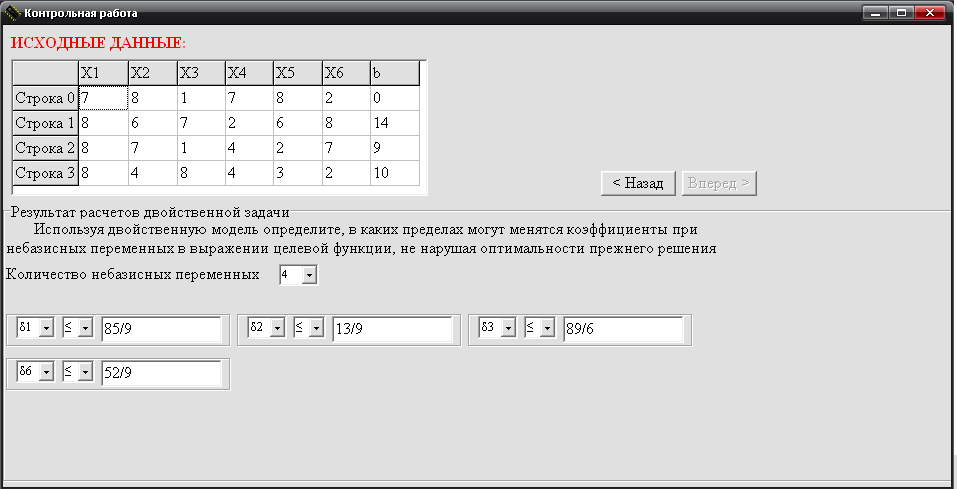Open the δ1 variable dropdown
The width and height of the screenshot is (957, 489).
[46, 328]
